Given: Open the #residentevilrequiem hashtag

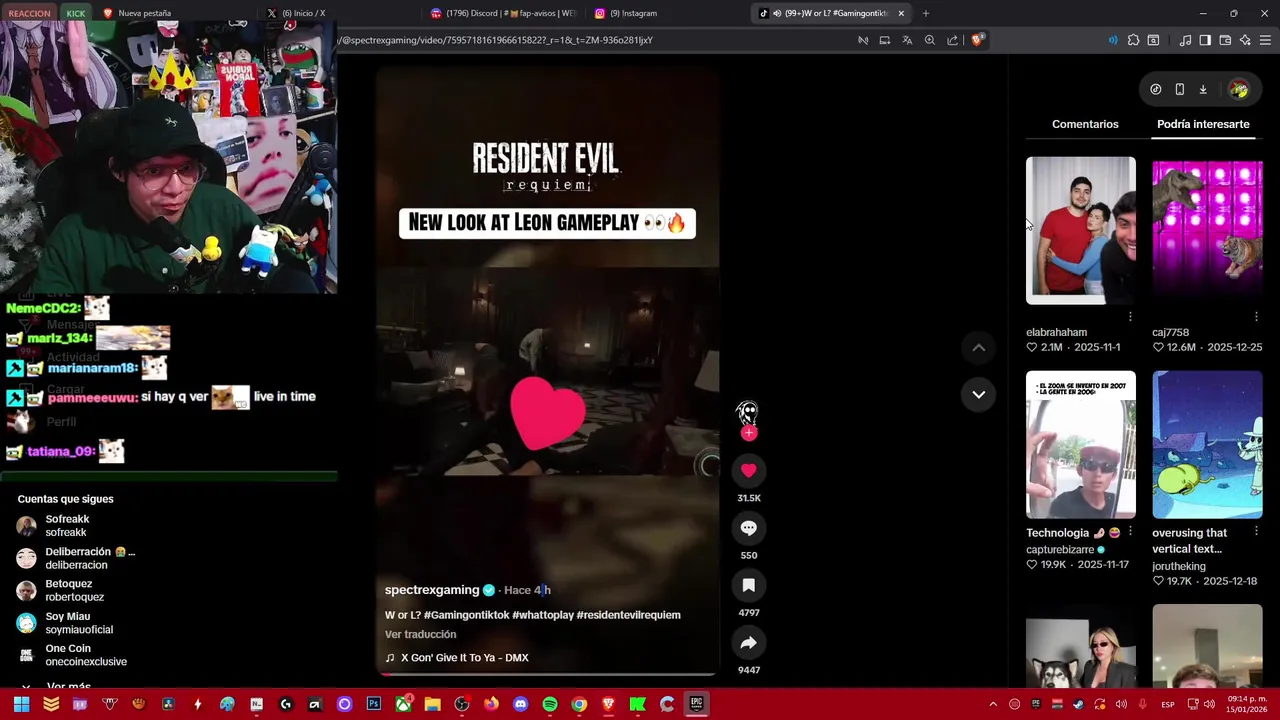Looking at the screenshot, I should coord(628,615).
